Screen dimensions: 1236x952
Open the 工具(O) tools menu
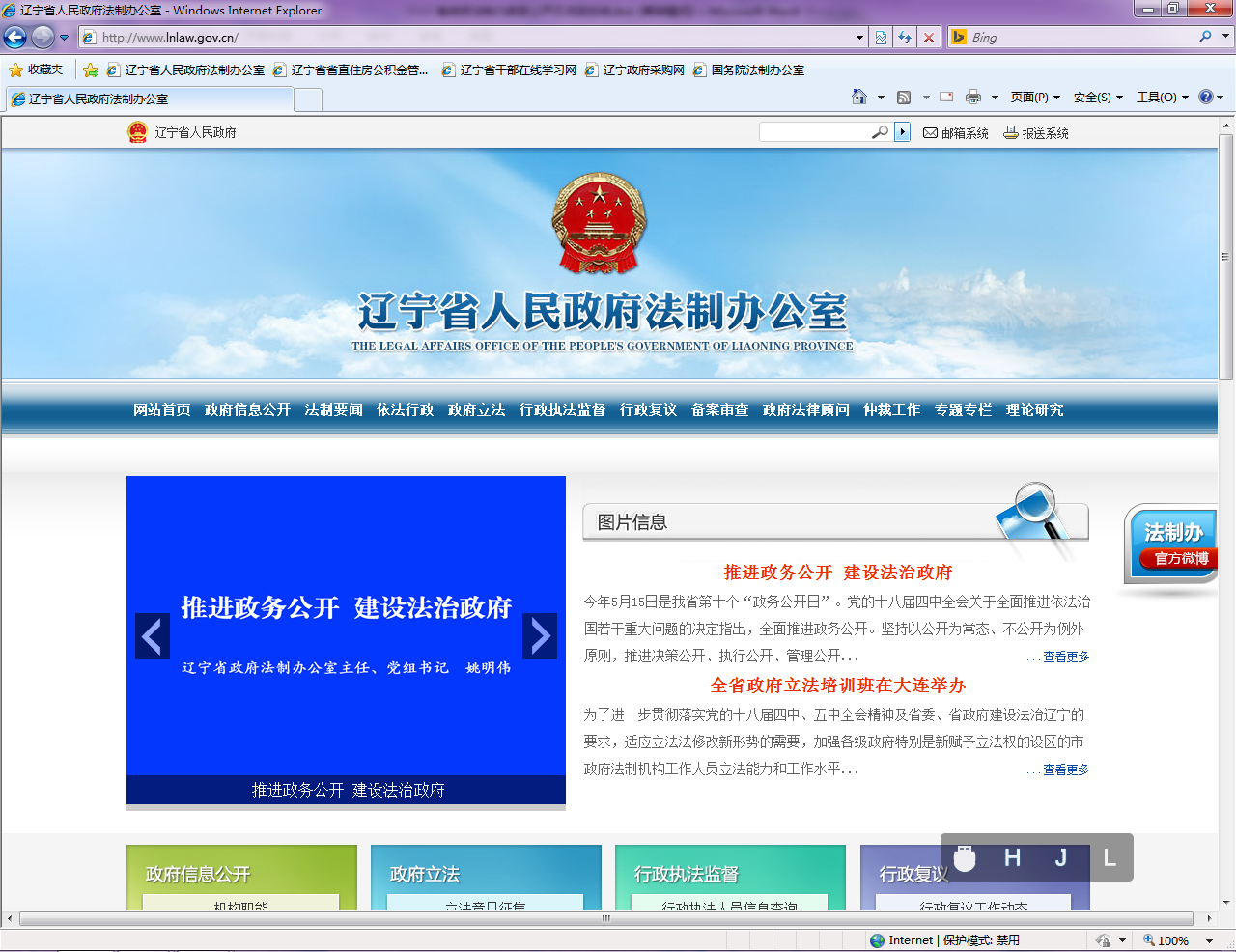[x=1162, y=97]
